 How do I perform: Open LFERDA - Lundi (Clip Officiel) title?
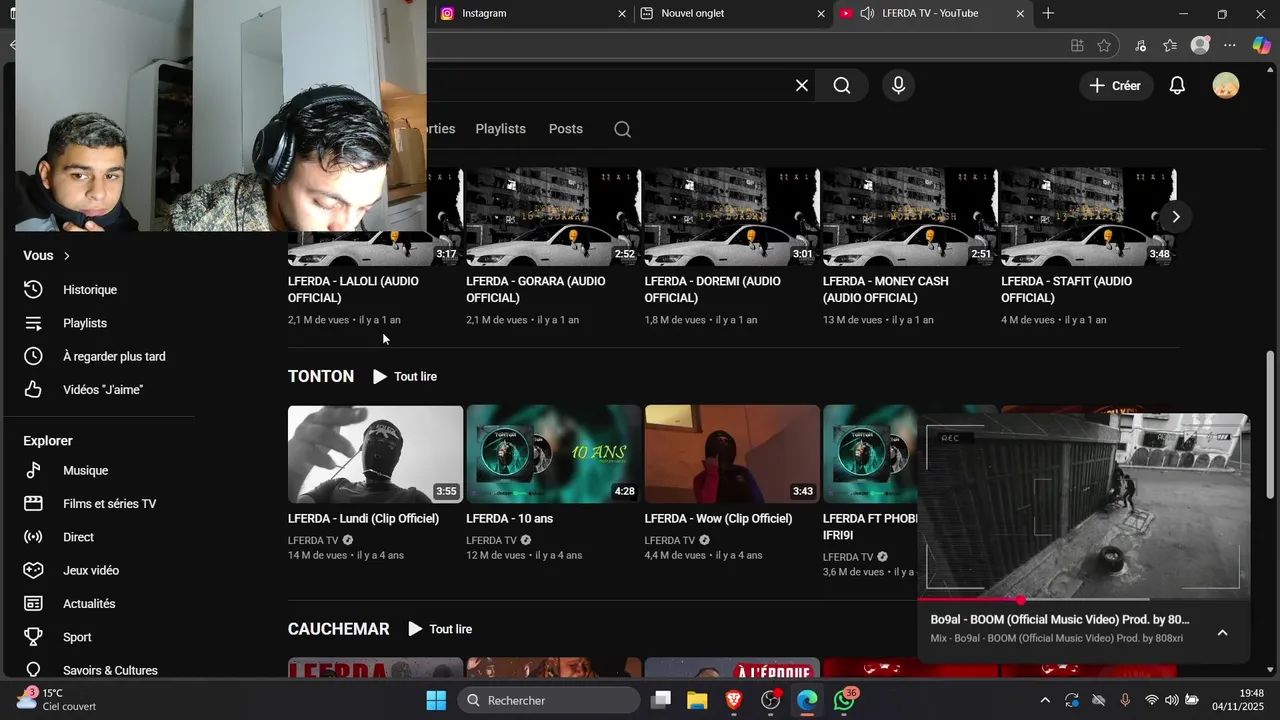coord(364,519)
